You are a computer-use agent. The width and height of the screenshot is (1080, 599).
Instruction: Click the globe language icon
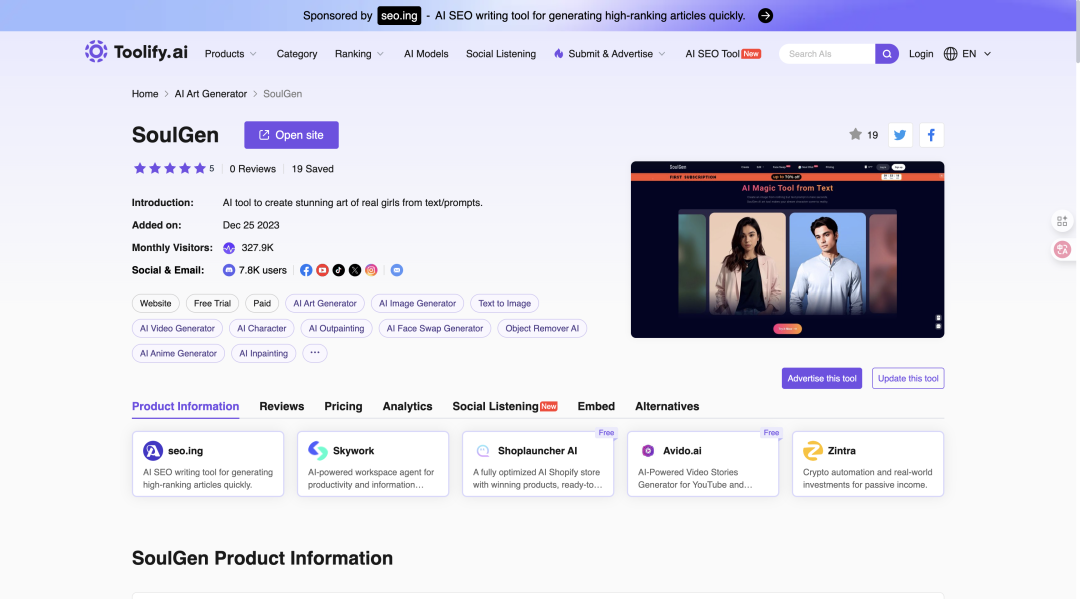pyautogui.click(x=951, y=54)
